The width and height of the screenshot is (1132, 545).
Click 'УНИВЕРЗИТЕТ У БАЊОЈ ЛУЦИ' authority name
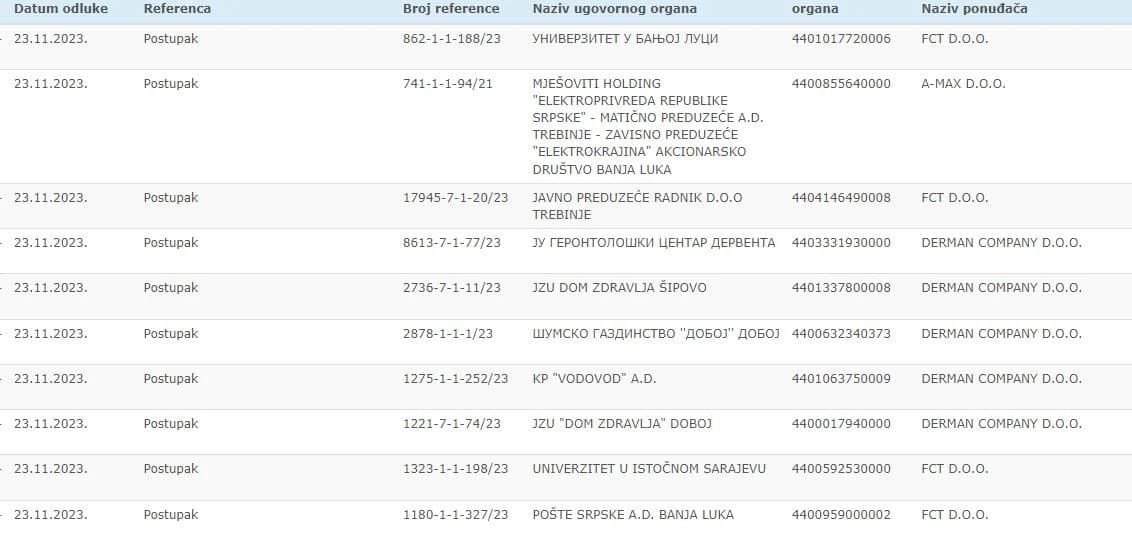click(624, 39)
